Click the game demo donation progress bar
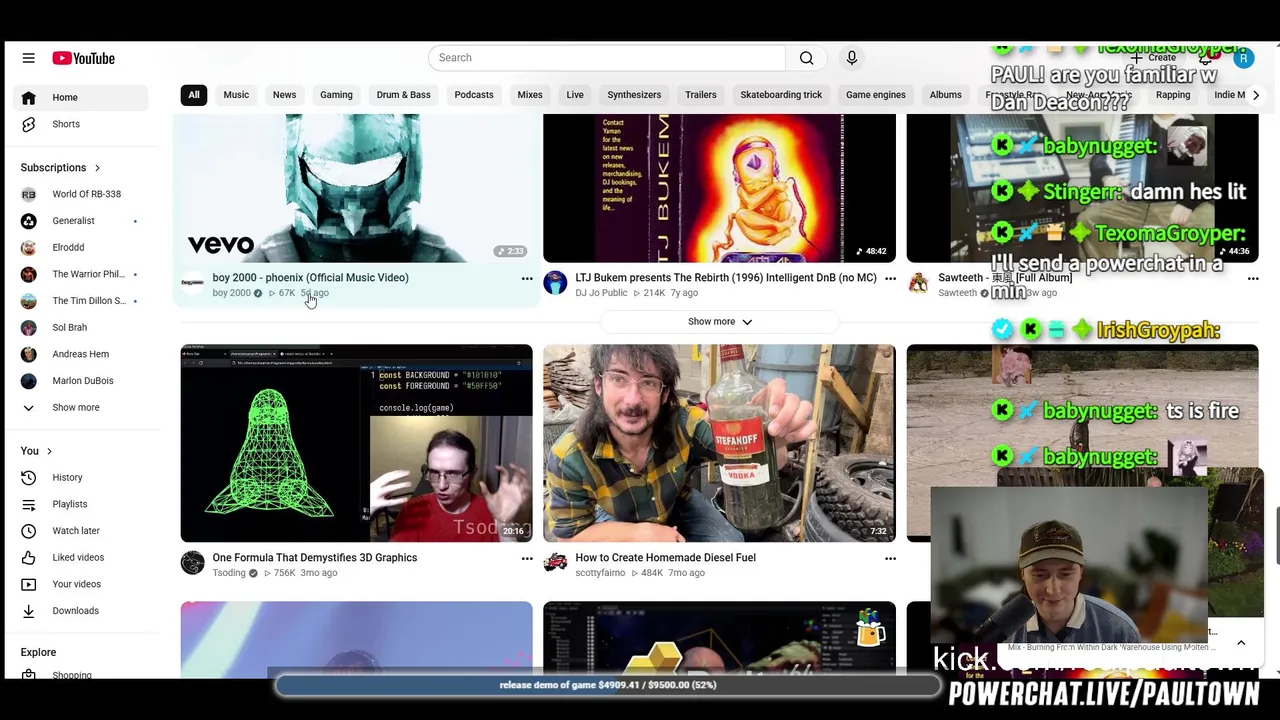The height and width of the screenshot is (720, 1280). [608, 685]
